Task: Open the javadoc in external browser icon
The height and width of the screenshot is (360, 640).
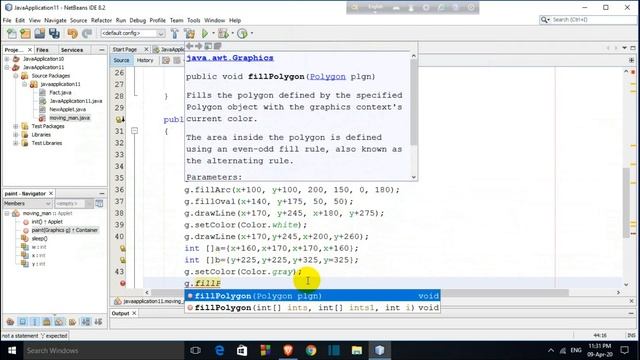Action: [x=208, y=46]
